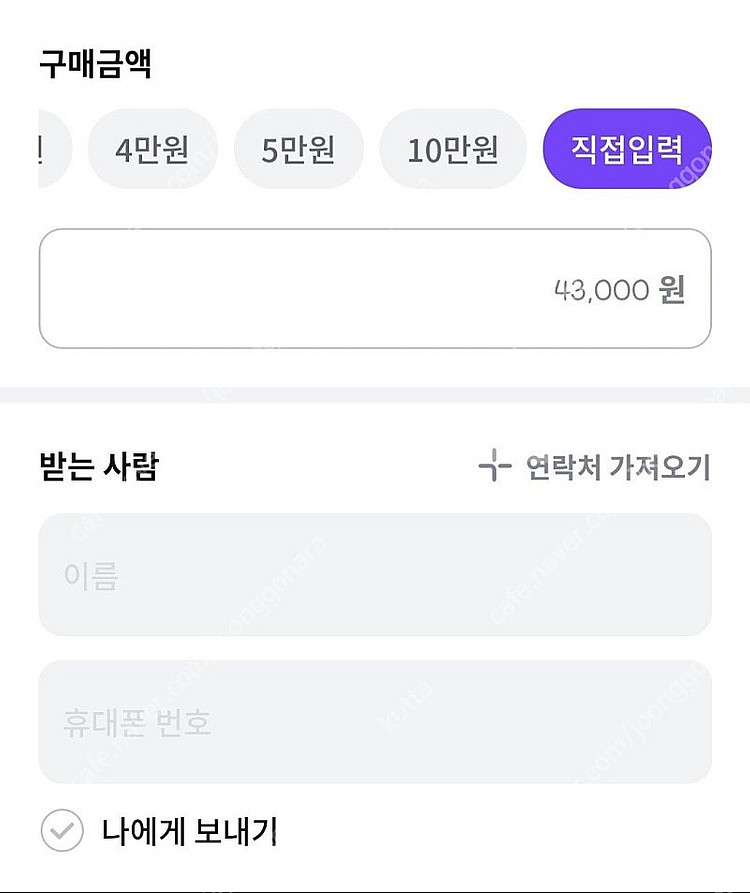The width and height of the screenshot is (750, 893).
Task: Click the plus icon beside 연락처 가져오기
Action: (494, 466)
